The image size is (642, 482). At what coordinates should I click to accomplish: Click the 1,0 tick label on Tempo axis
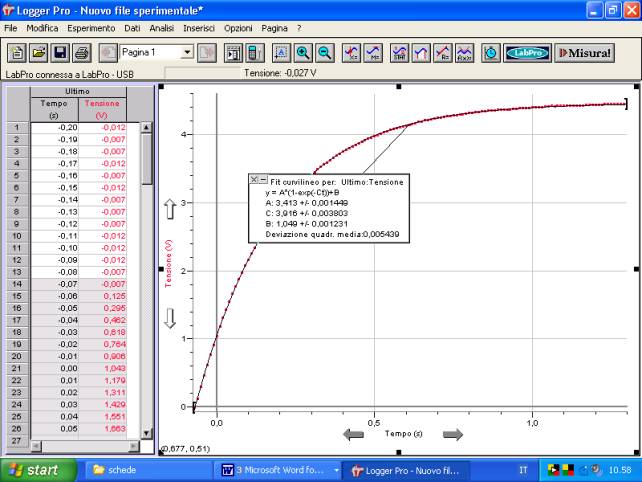[532, 423]
